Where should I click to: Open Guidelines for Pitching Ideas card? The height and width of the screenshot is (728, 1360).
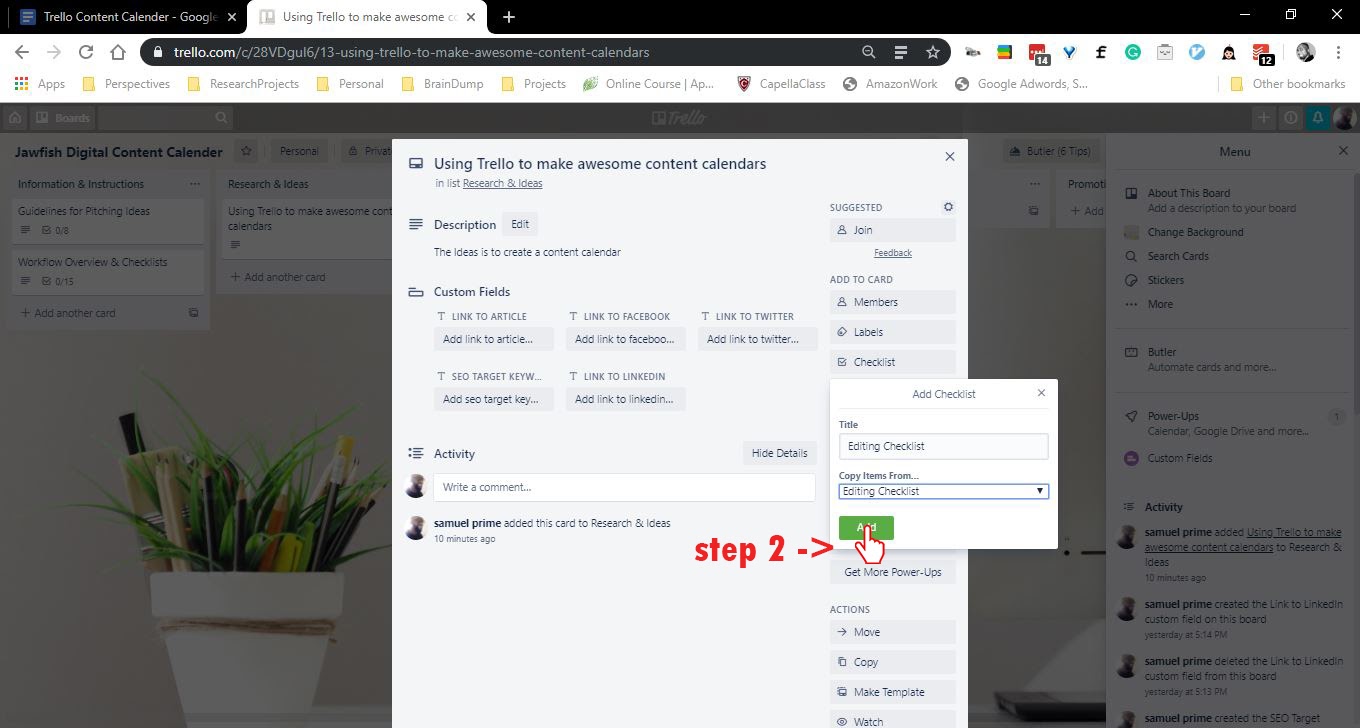(110, 220)
